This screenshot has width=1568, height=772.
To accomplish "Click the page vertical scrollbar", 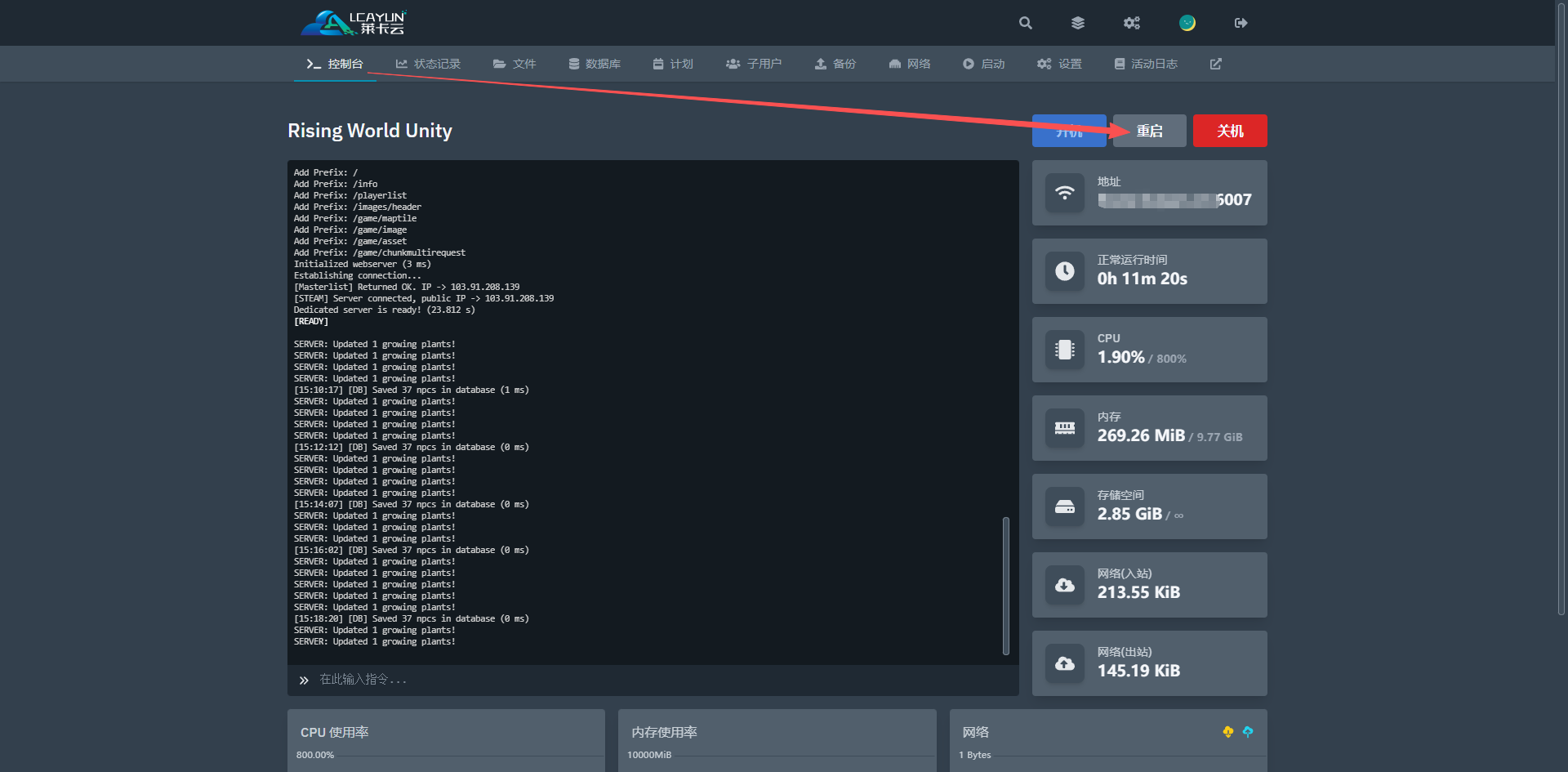I will click(x=1561, y=310).
